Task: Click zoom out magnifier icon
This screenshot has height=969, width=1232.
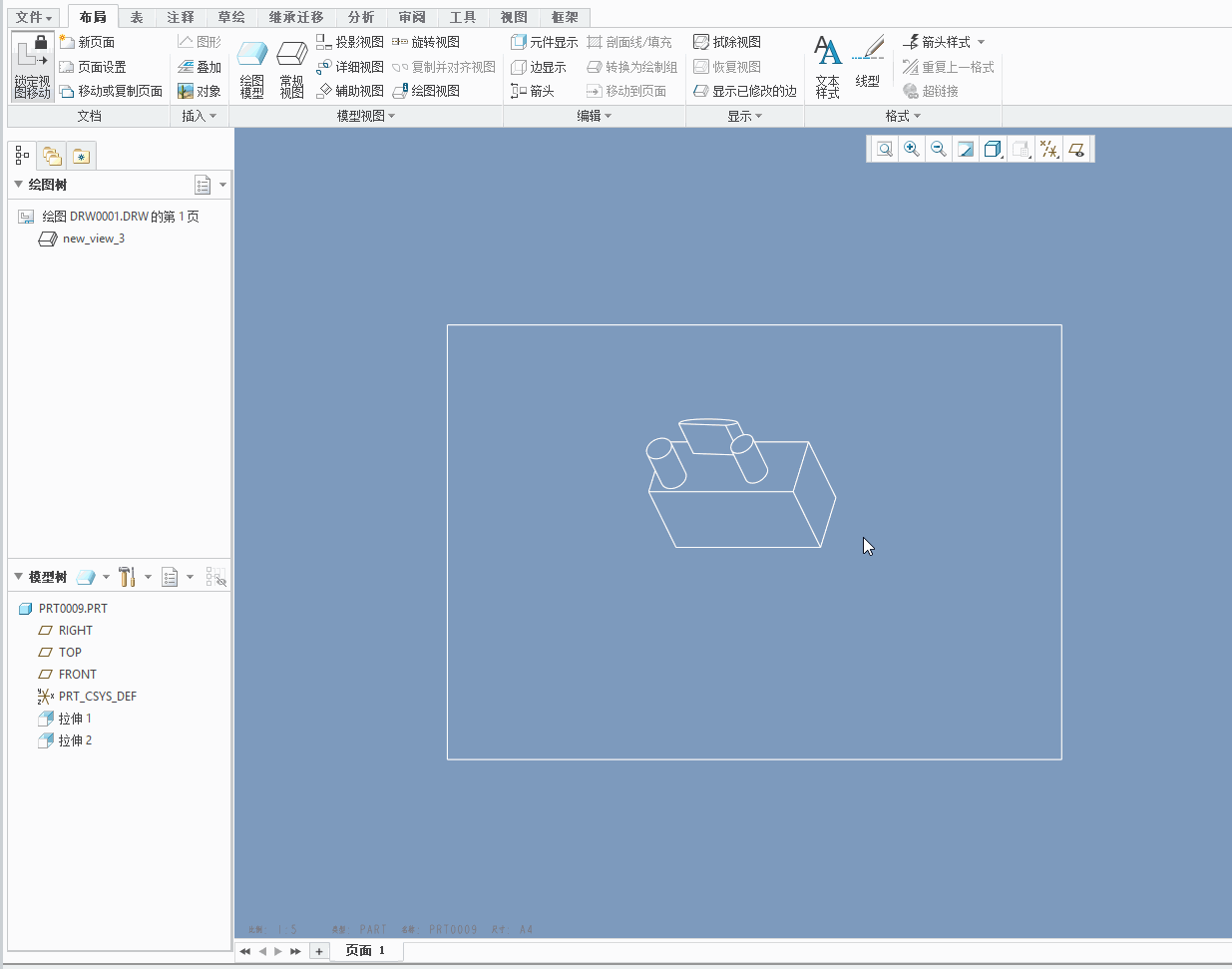Action: coord(939,150)
